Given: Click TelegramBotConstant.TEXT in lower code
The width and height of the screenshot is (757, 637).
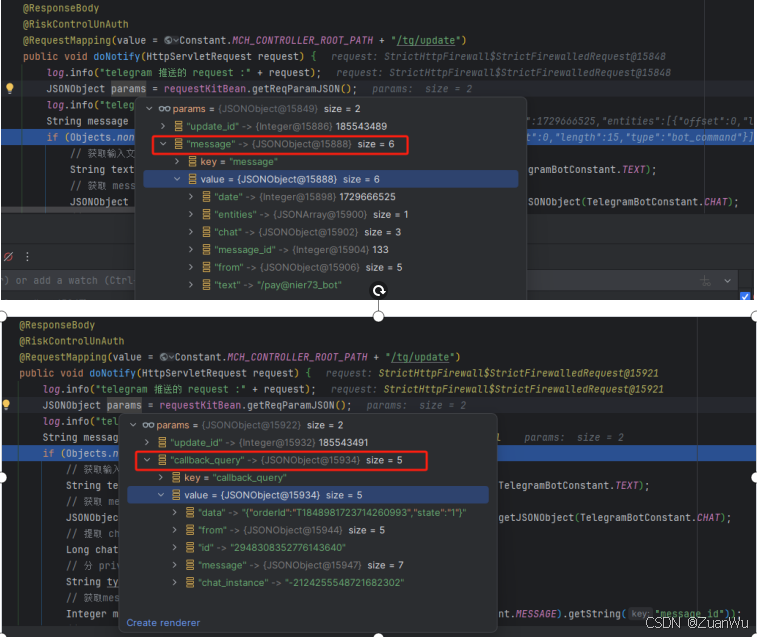Looking at the screenshot, I should click(x=571, y=485).
